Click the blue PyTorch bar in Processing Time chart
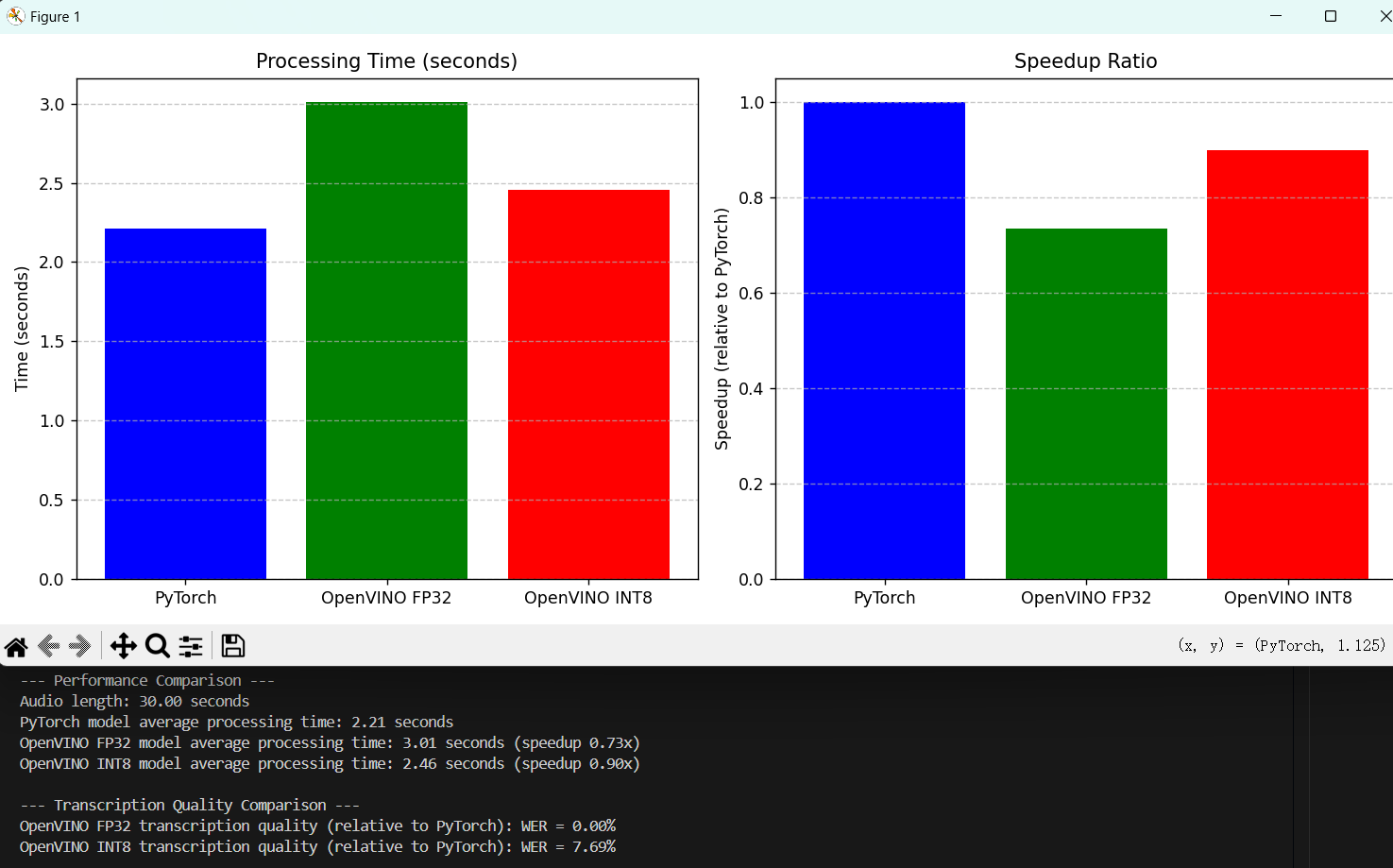Viewport: 1393px width, 868px height. (x=185, y=404)
